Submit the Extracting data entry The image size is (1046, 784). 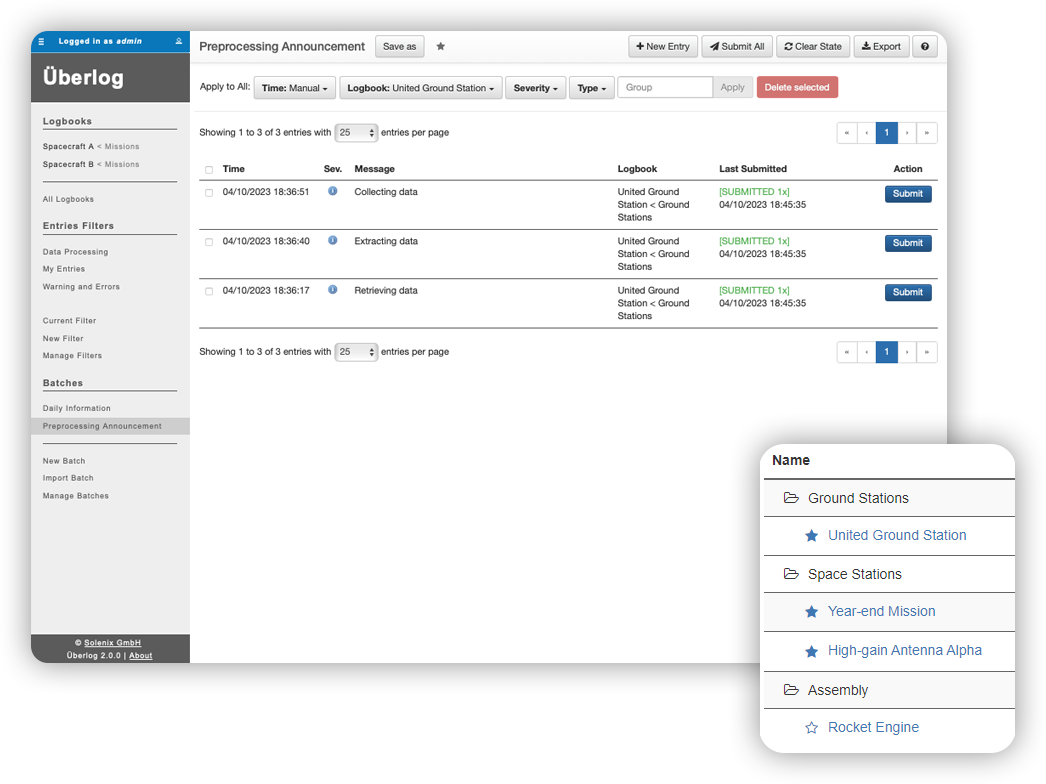click(x=908, y=244)
